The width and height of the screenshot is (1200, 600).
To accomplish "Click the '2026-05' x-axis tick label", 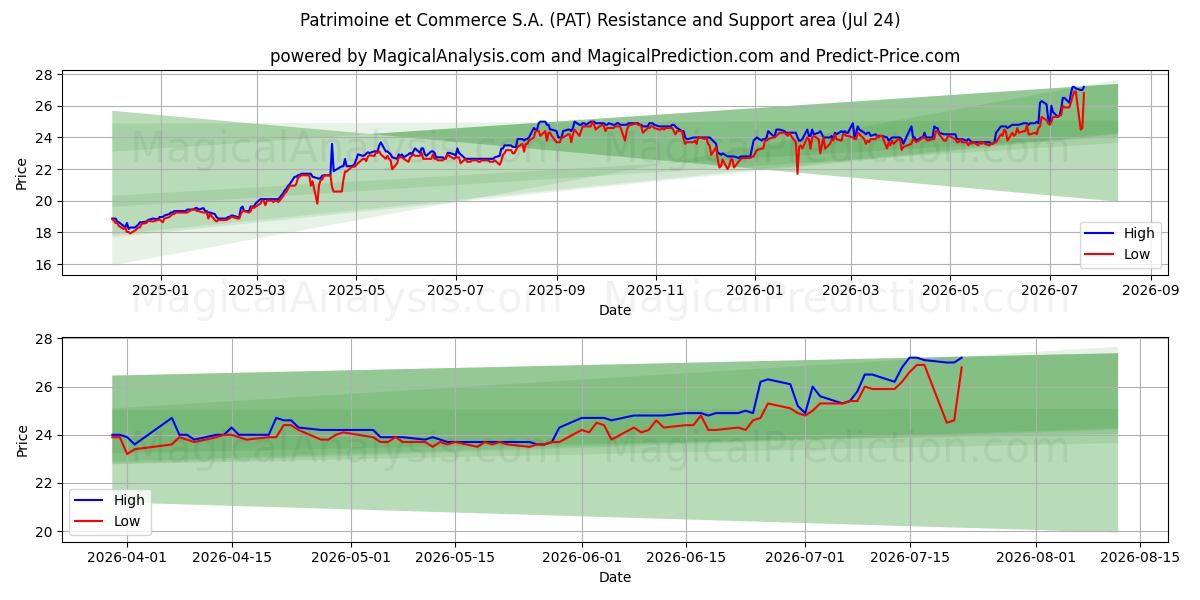I will (950, 289).
